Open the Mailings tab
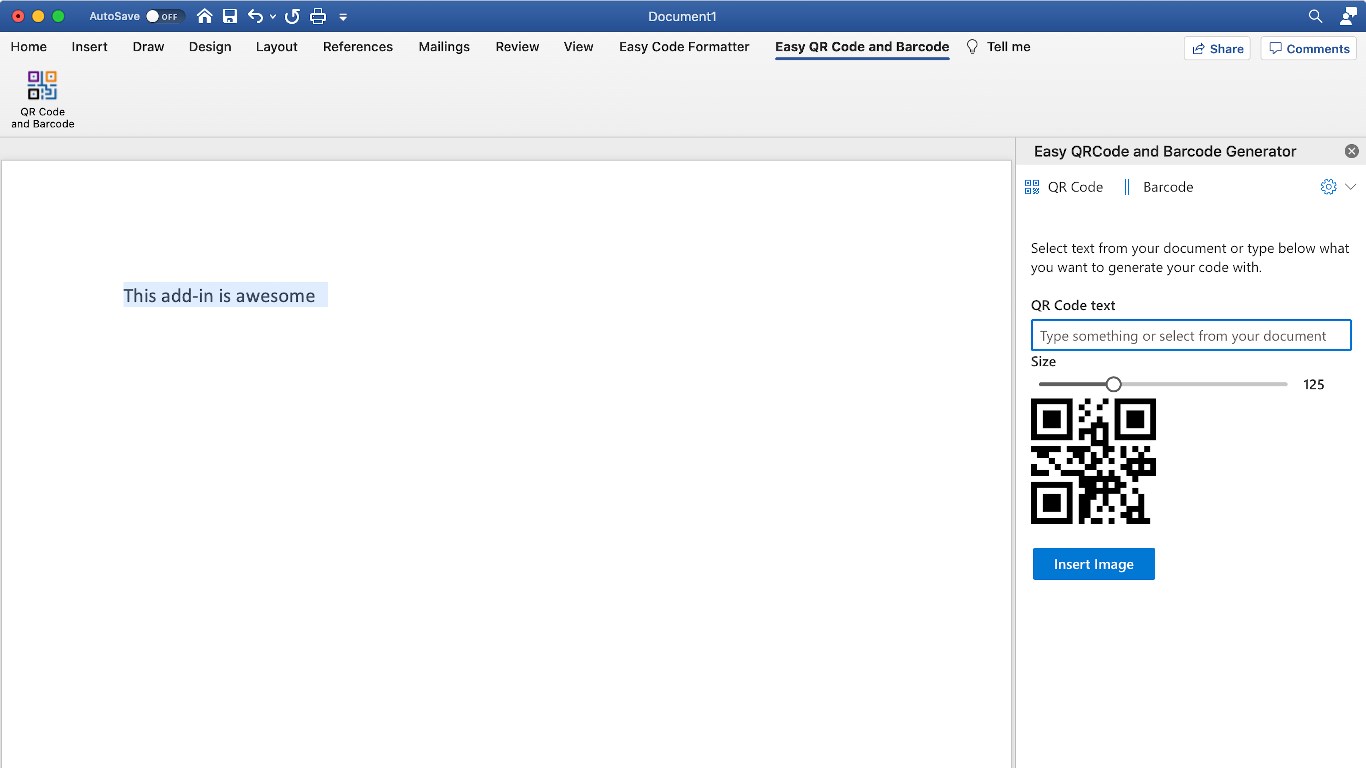 [x=444, y=47]
